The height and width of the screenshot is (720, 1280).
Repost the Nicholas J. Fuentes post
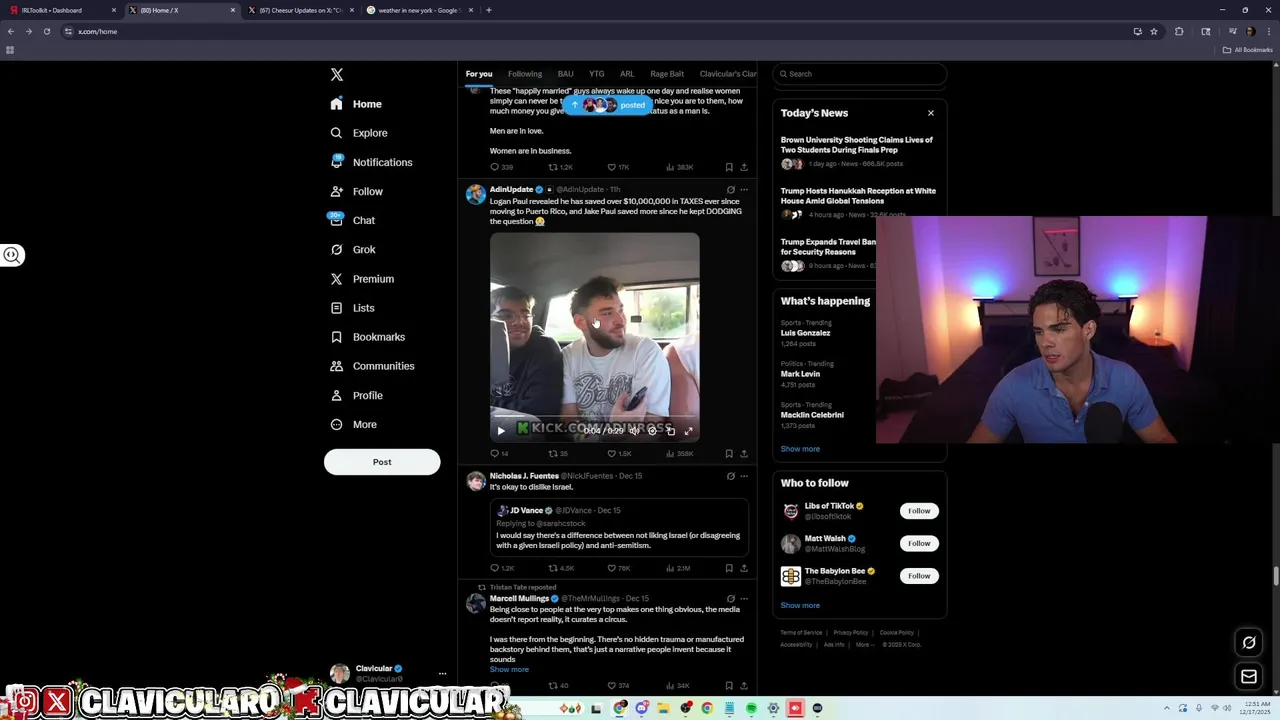tap(560, 568)
